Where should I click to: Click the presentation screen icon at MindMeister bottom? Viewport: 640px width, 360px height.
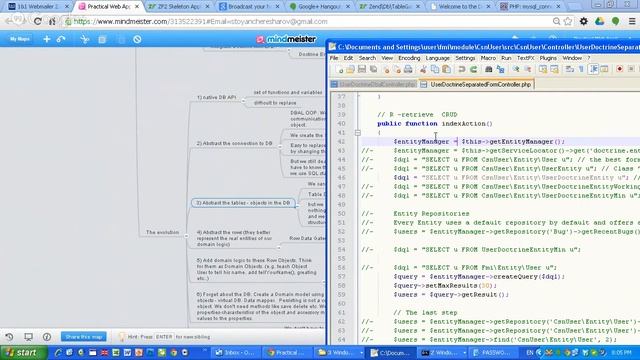pos(28,337)
